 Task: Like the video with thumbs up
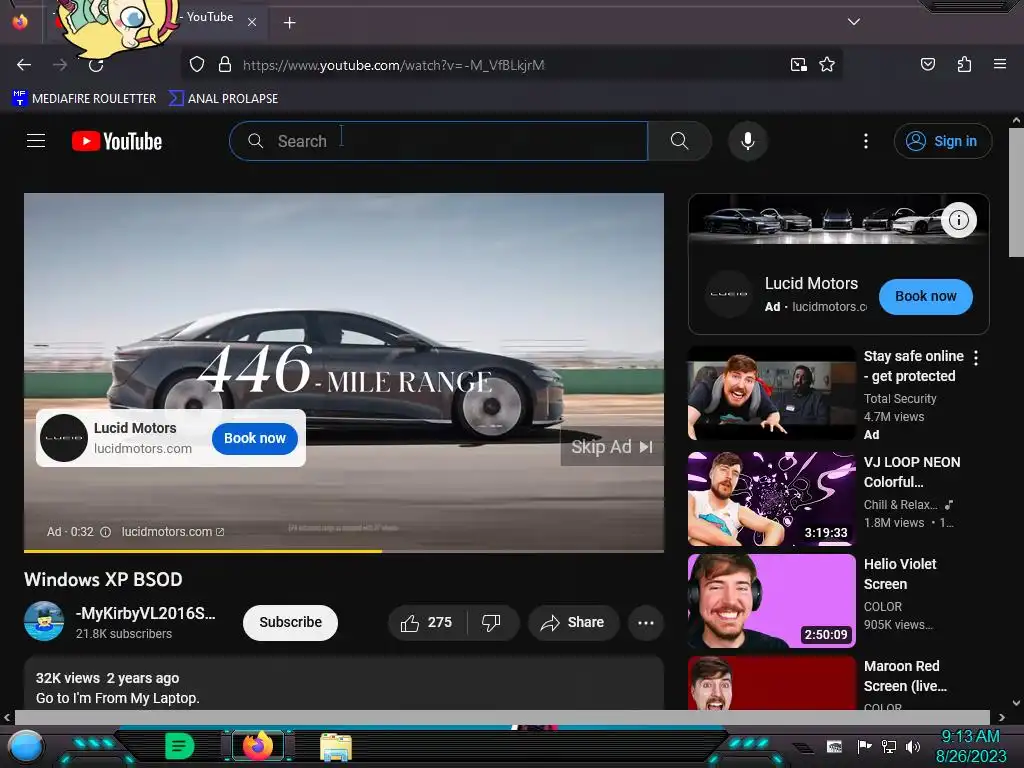pyautogui.click(x=427, y=623)
